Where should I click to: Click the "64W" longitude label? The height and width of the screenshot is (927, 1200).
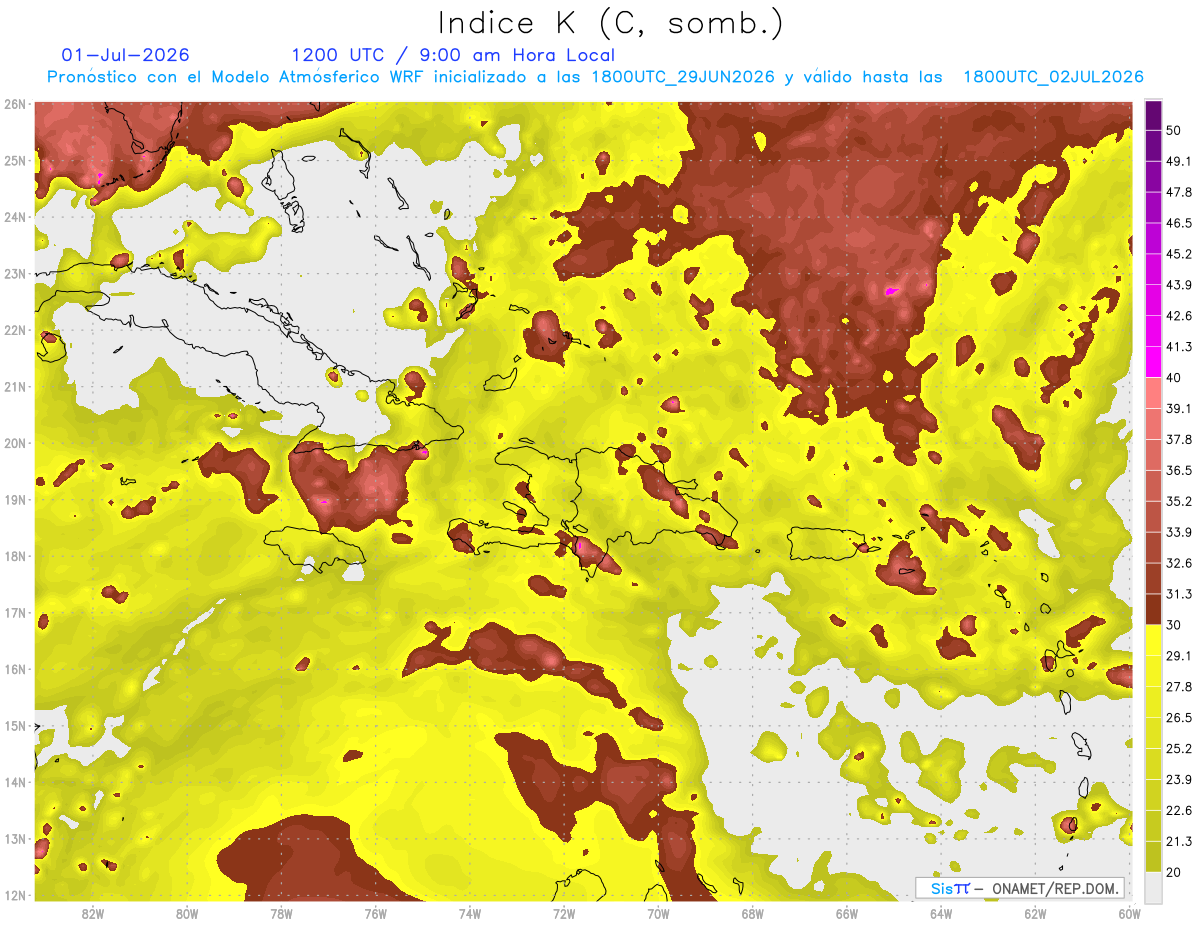point(940,913)
